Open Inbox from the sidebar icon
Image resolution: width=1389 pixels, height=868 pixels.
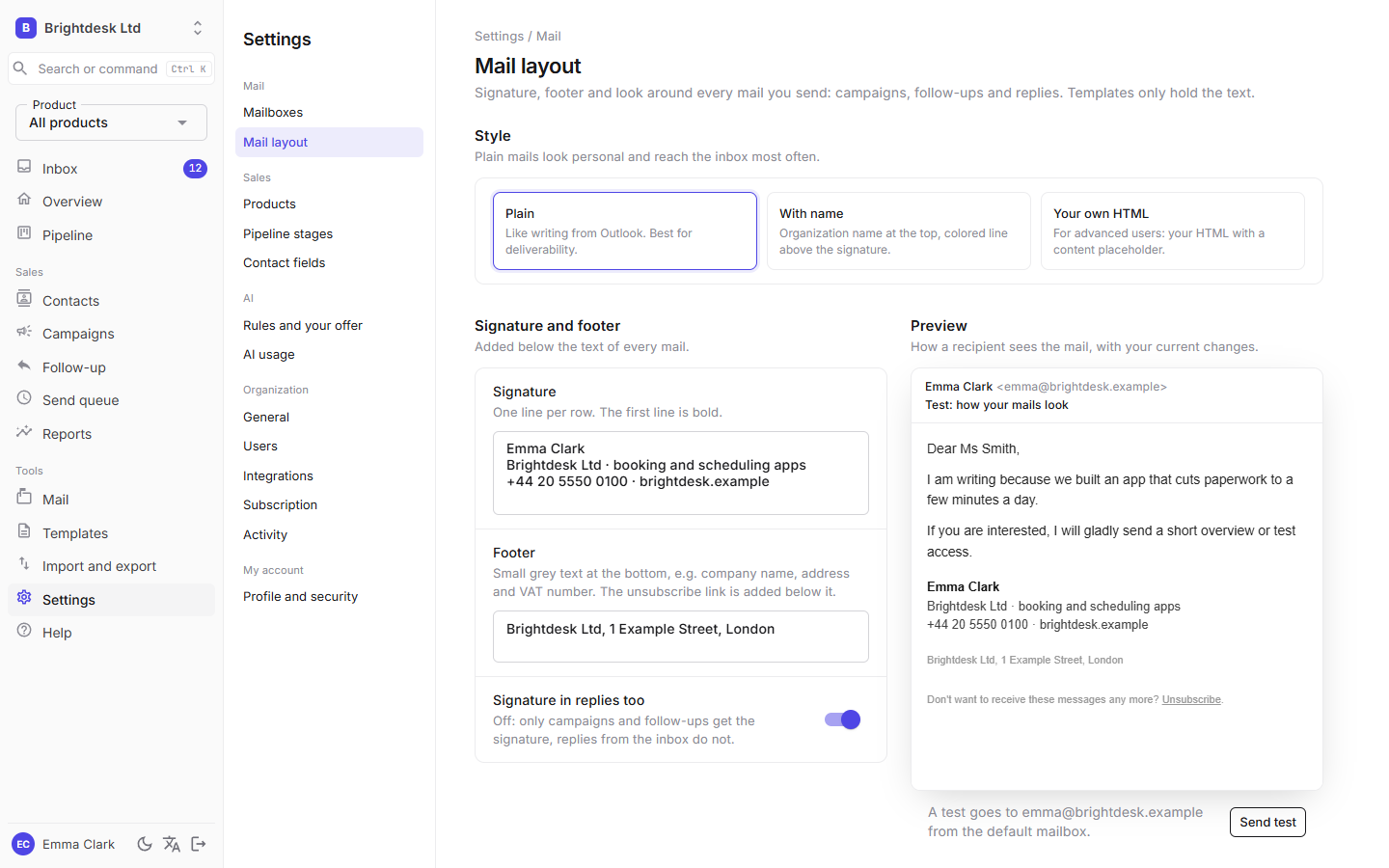pyautogui.click(x=24, y=167)
